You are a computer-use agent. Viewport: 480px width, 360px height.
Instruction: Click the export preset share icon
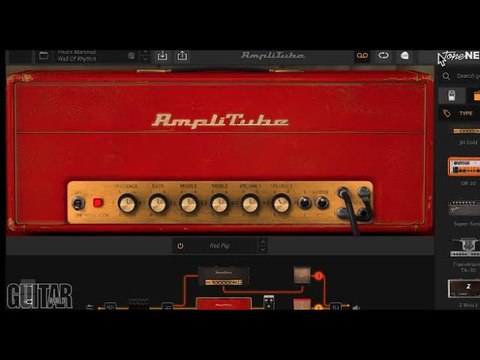182,56
